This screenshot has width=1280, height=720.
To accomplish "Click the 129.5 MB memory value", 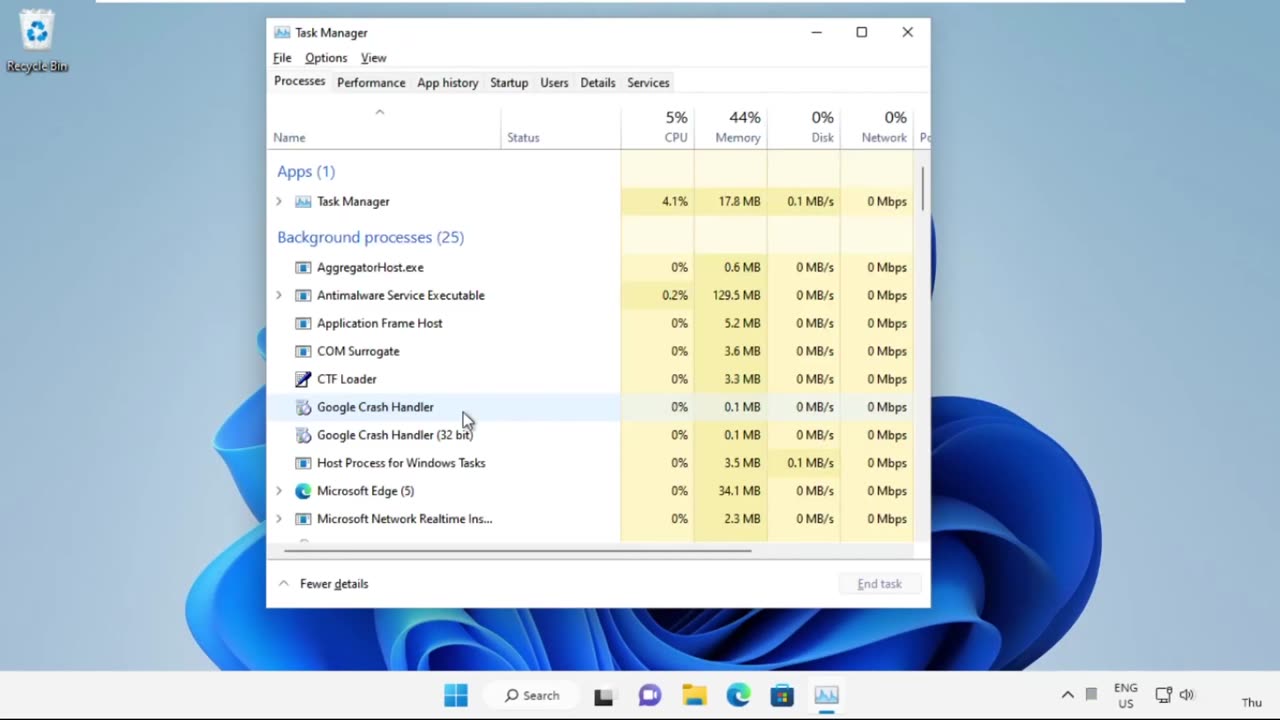I will 736,295.
